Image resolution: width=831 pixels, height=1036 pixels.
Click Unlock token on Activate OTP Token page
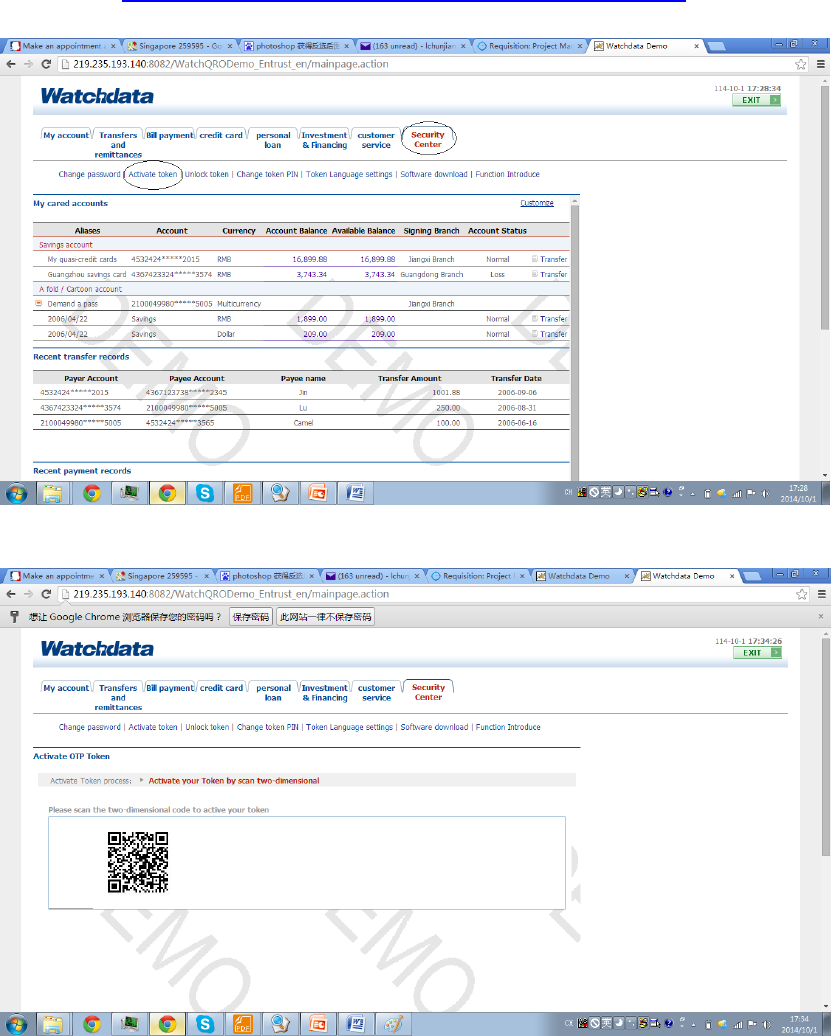(x=207, y=727)
